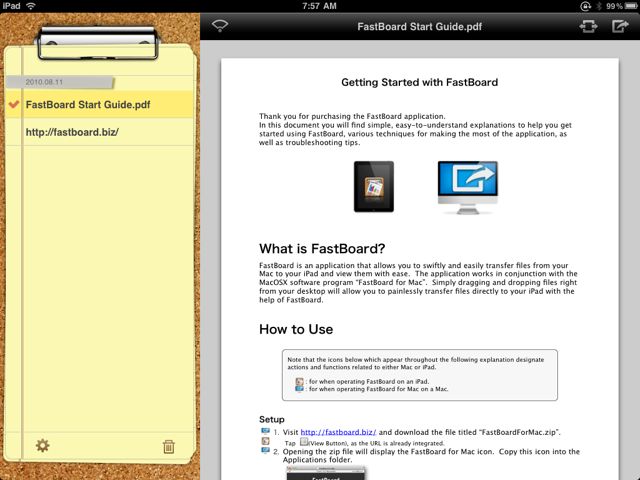Select FastBoard Start Guide.pdf in the list
The width and height of the screenshot is (640, 480).
coord(99,104)
